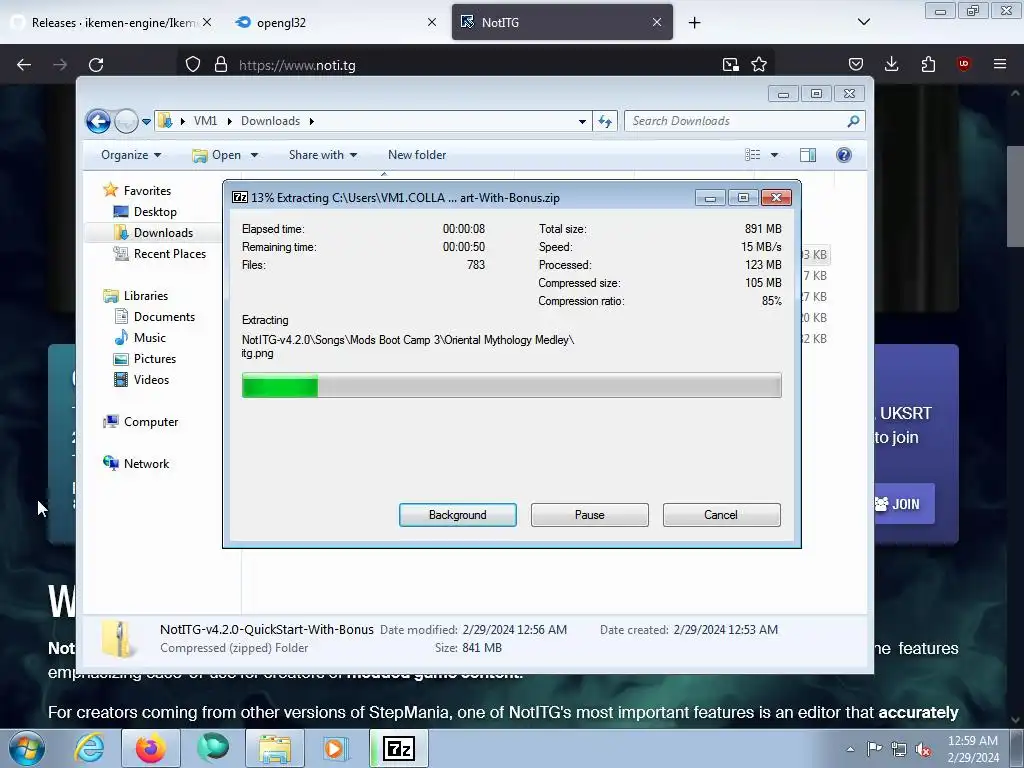Image resolution: width=1024 pixels, height=768 pixels.
Task: Expand the arrow after Downloads in address bar
Action: coord(312,121)
